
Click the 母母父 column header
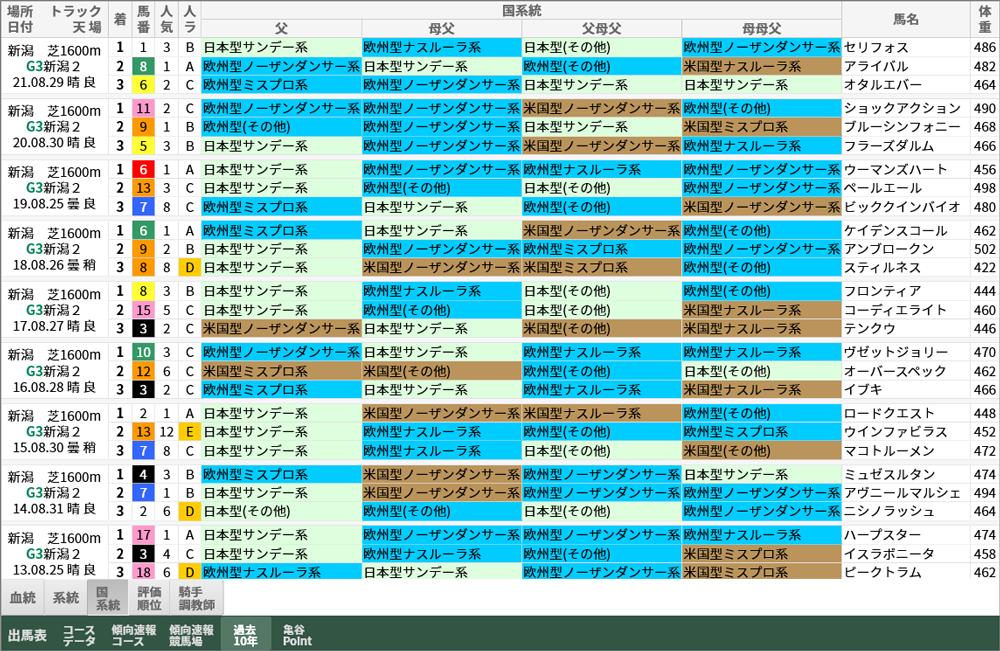[x=761, y=29]
